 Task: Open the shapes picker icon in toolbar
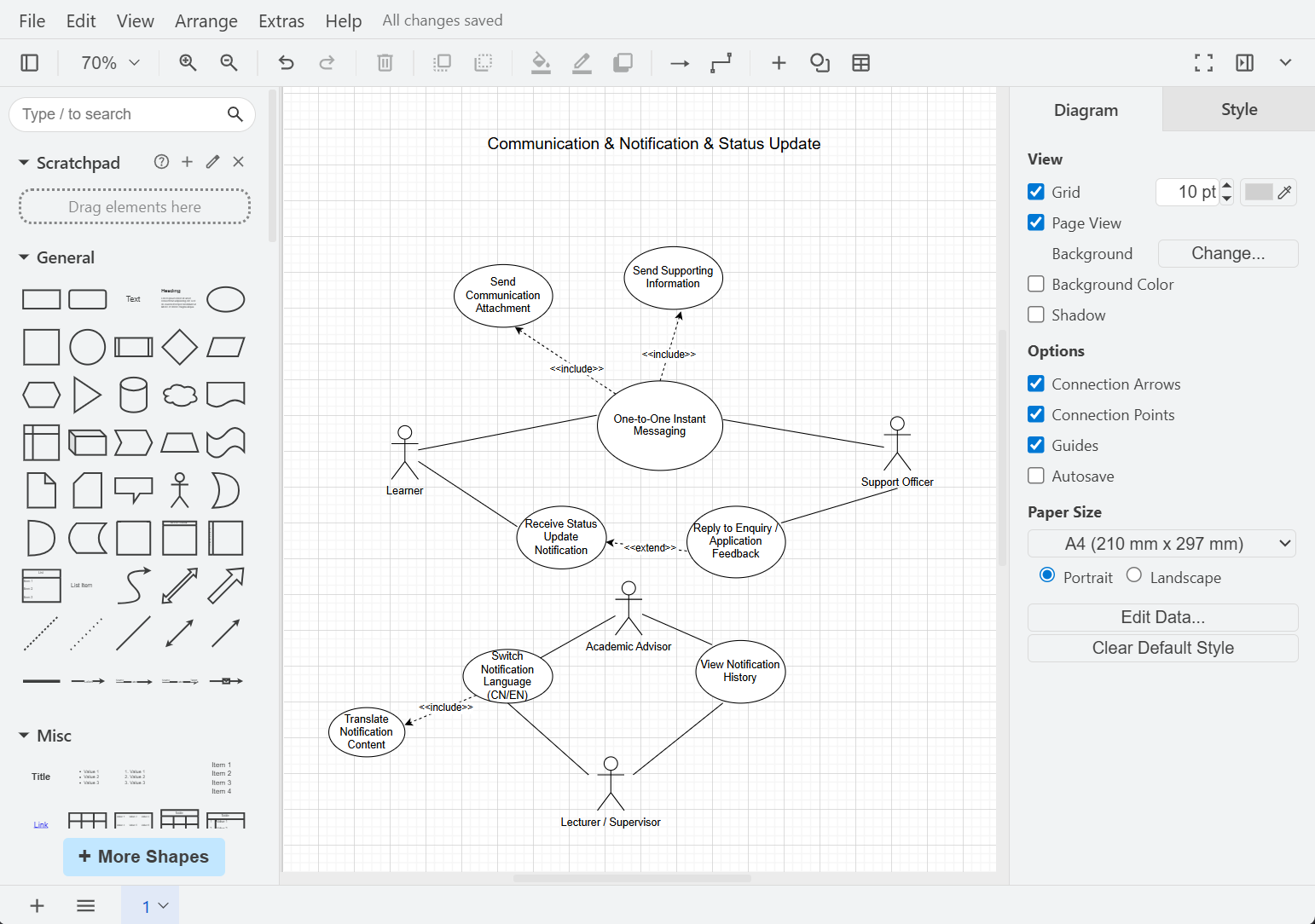(820, 63)
